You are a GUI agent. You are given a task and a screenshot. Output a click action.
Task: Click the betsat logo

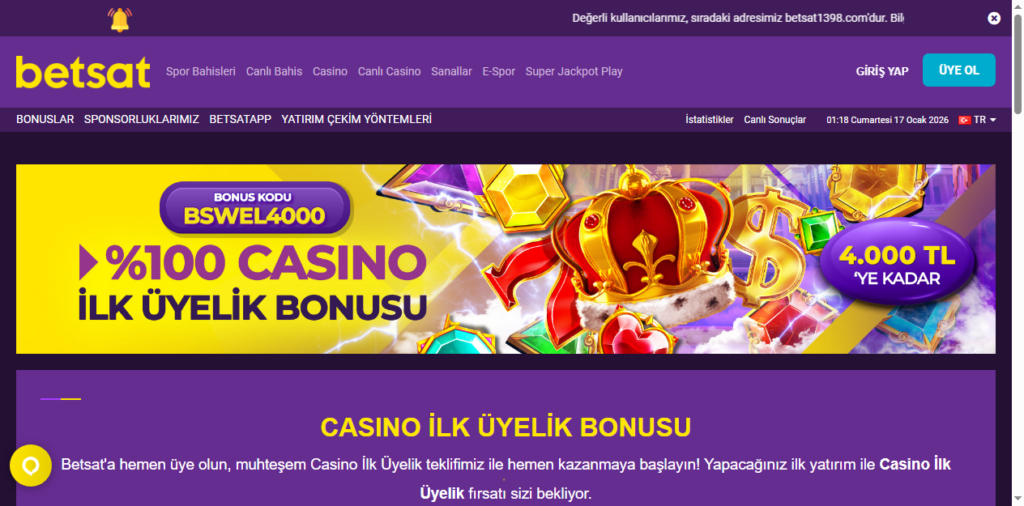coord(83,72)
